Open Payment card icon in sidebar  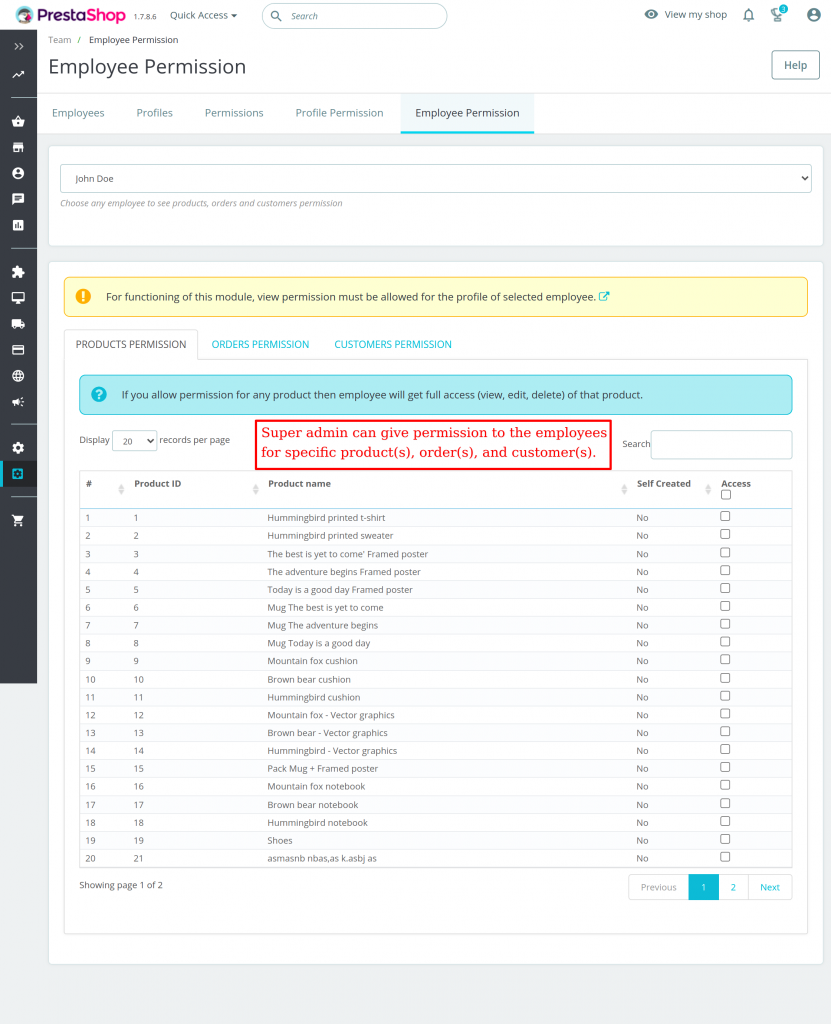(x=18, y=350)
